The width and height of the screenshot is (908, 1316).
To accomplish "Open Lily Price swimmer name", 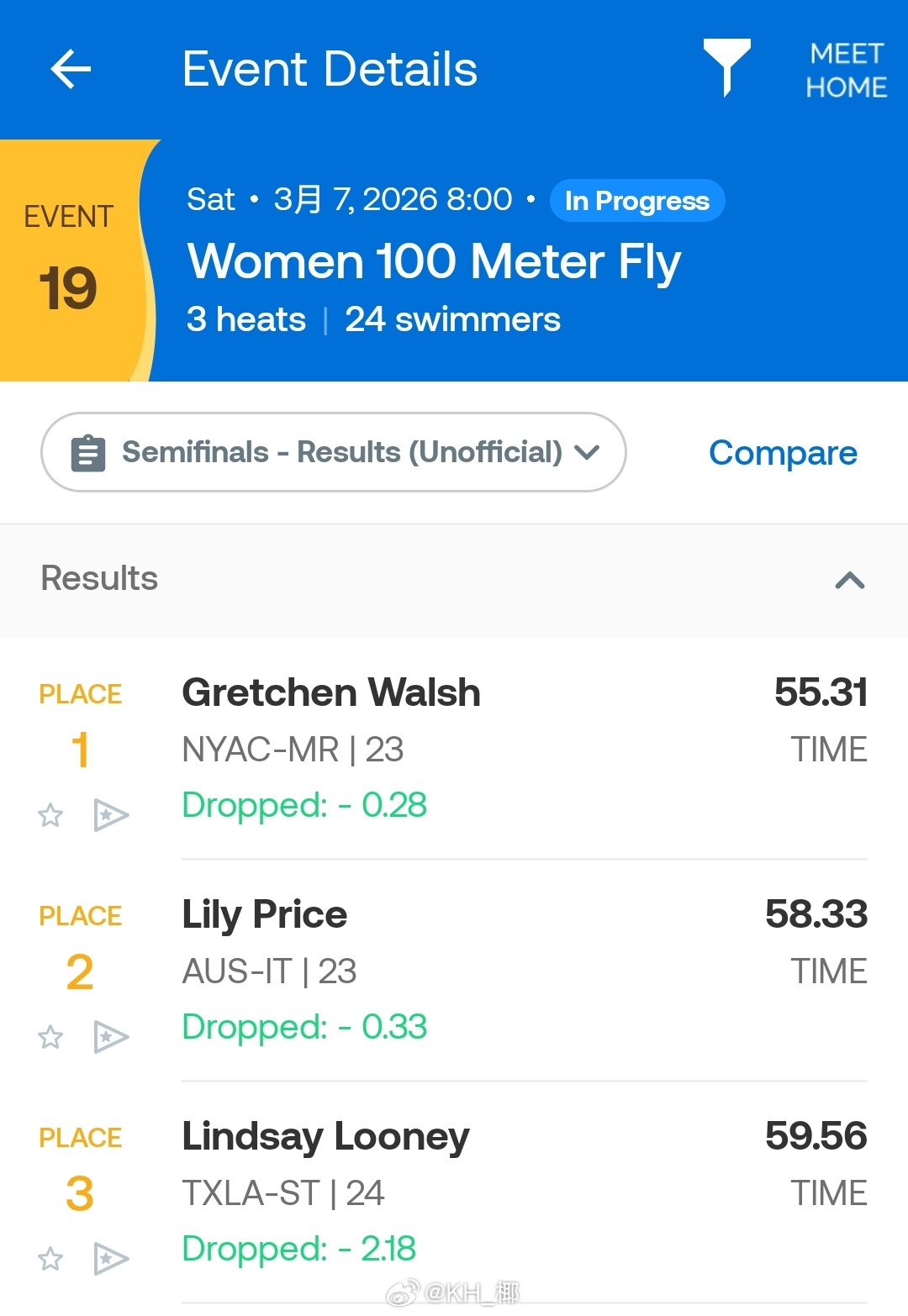I will pos(265,914).
